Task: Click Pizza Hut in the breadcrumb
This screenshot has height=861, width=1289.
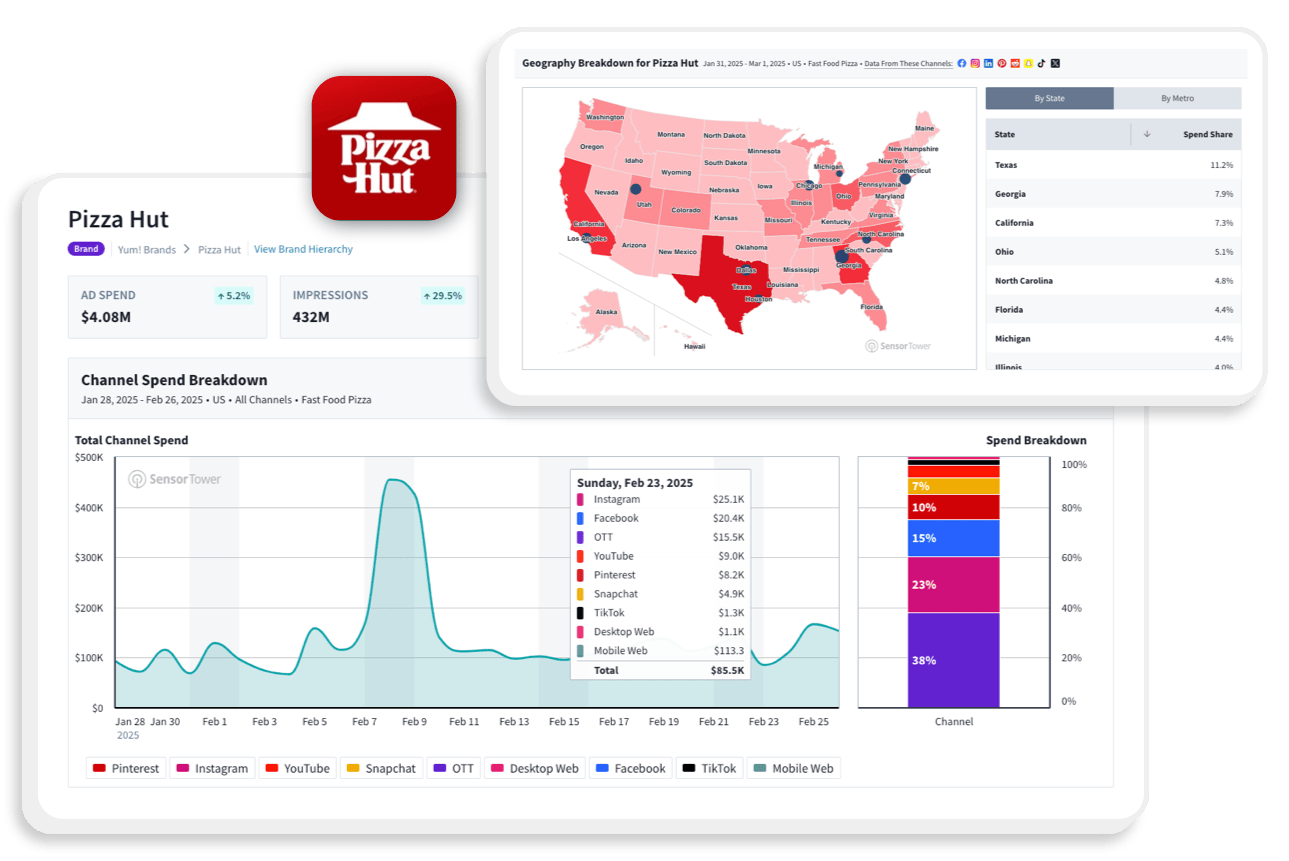Action: click(x=219, y=249)
